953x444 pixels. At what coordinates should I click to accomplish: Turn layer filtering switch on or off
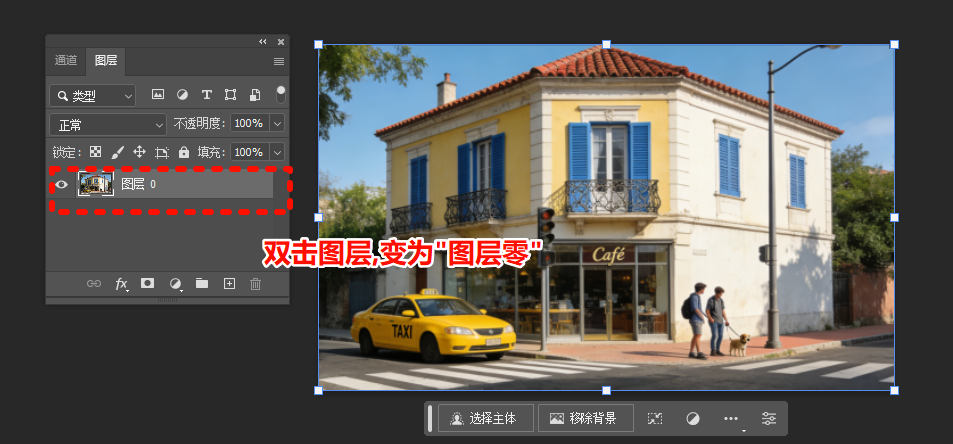pyautogui.click(x=281, y=95)
